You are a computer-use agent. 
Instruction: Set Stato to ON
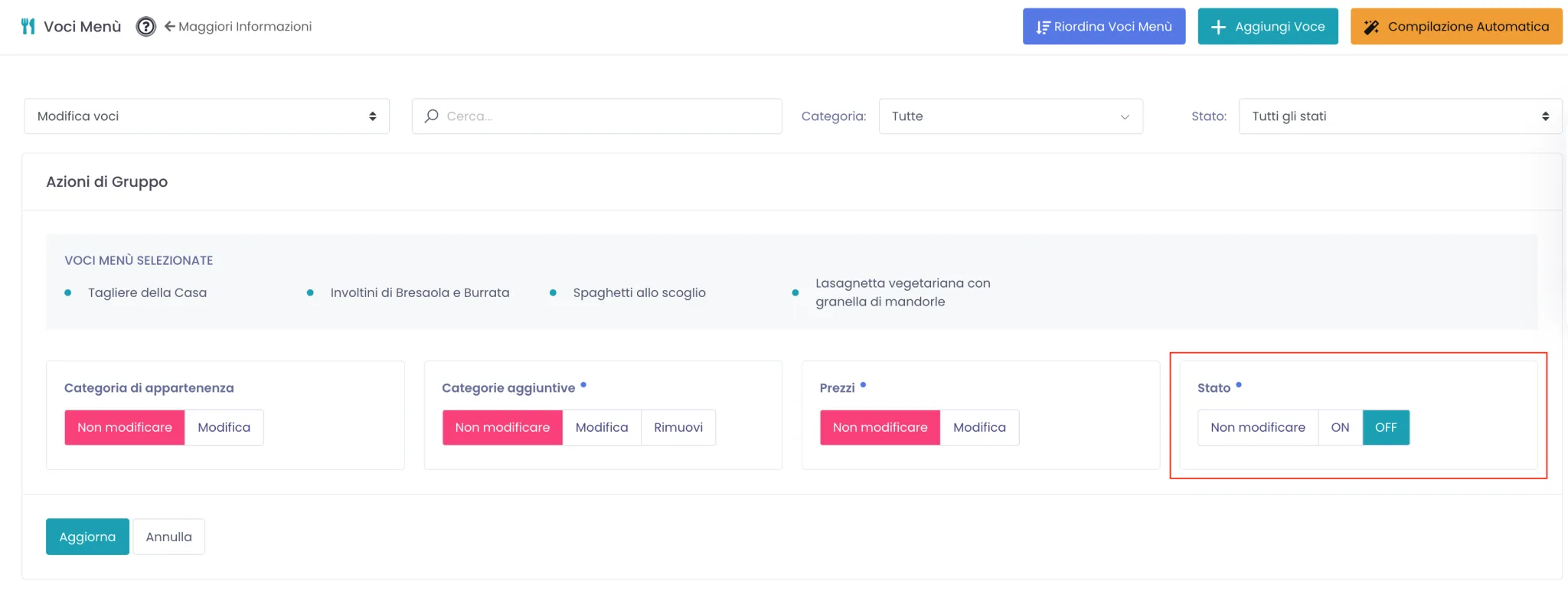click(1341, 427)
